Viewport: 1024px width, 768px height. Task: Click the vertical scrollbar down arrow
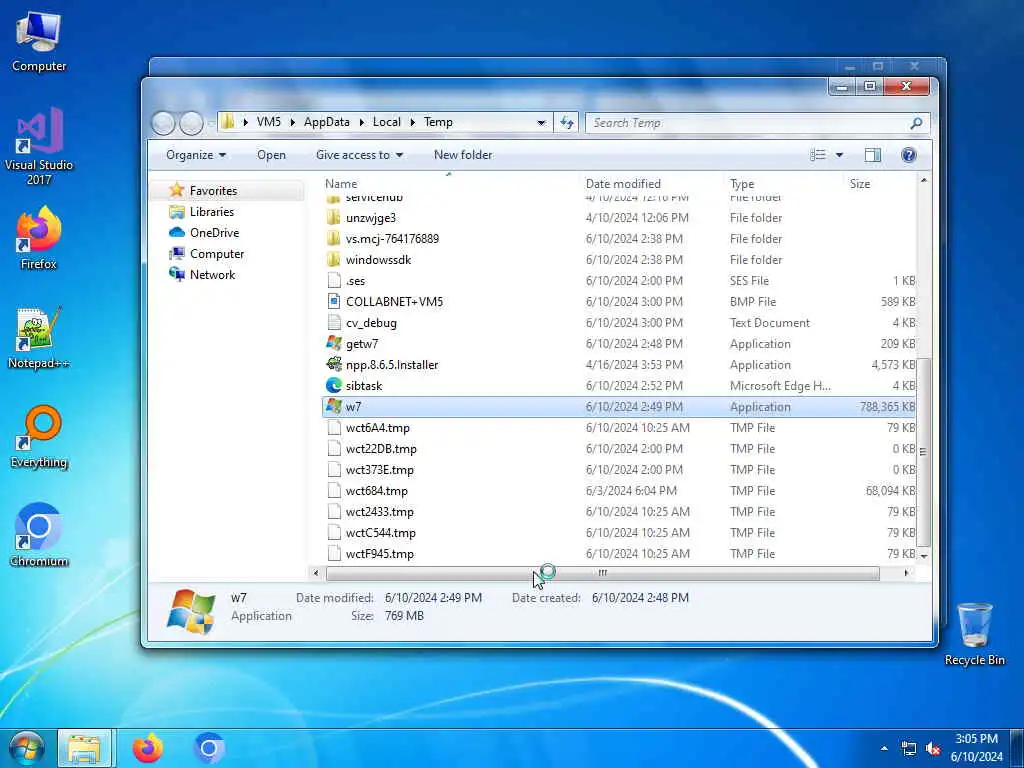[x=923, y=556]
